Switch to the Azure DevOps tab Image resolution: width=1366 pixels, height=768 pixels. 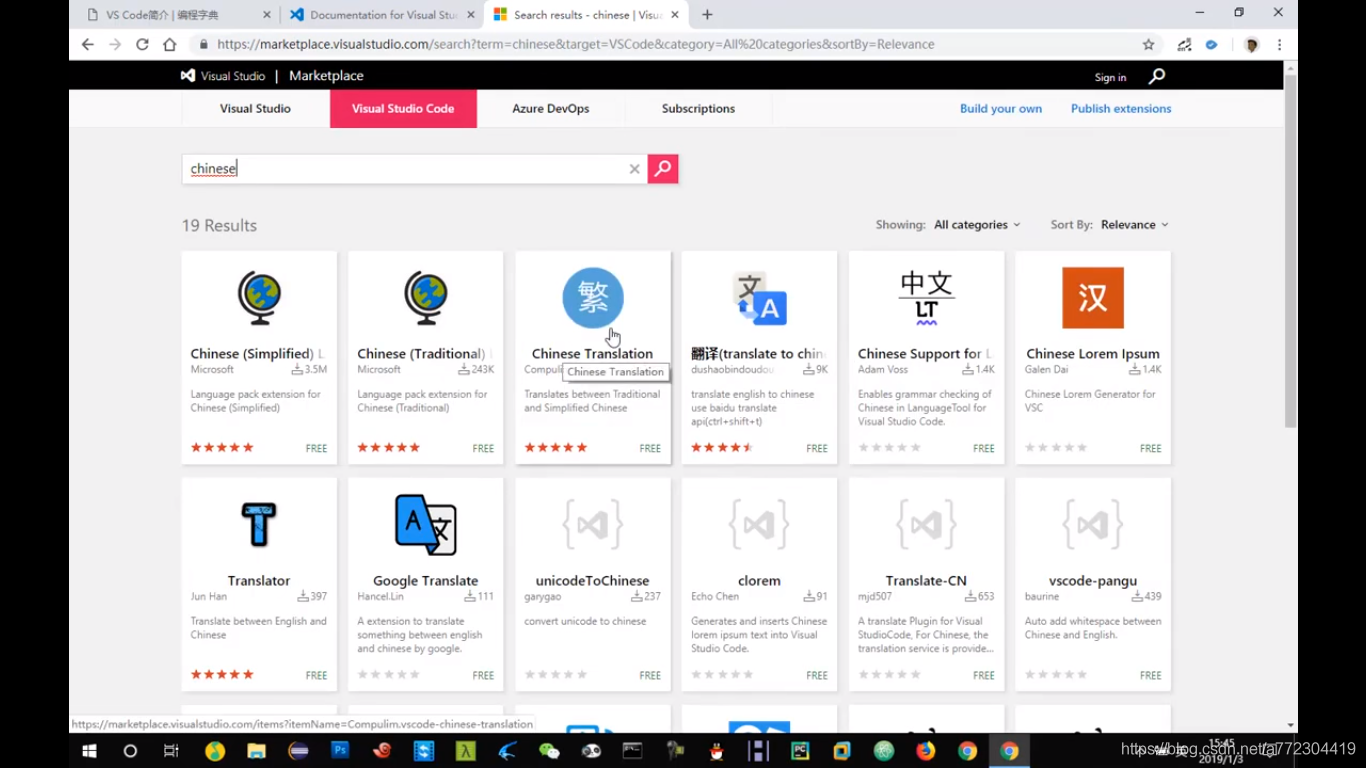pyautogui.click(x=551, y=109)
